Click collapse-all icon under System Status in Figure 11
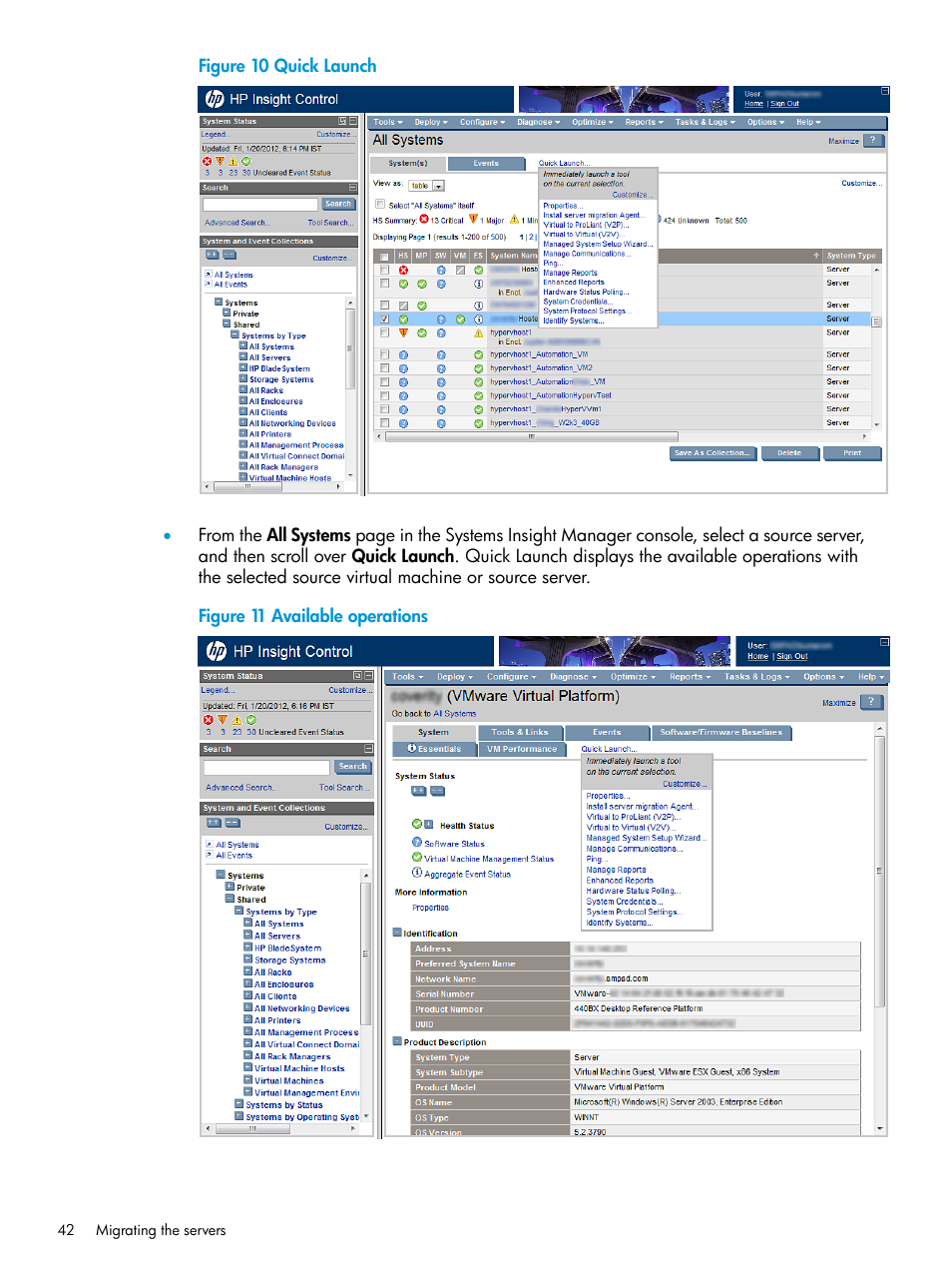 [x=437, y=791]
